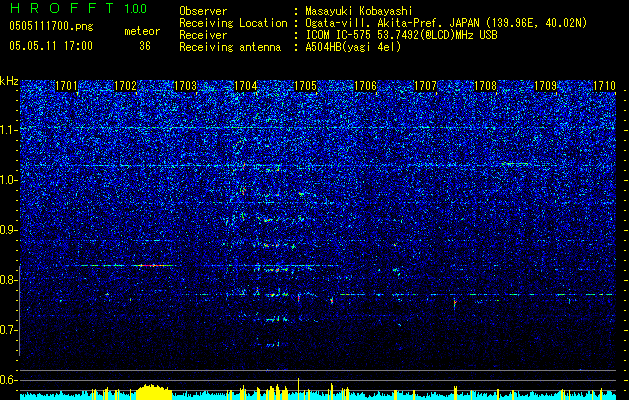The image size is (629, 400).
Task: Click the Receiving antenna label
Action: point(230,47)
